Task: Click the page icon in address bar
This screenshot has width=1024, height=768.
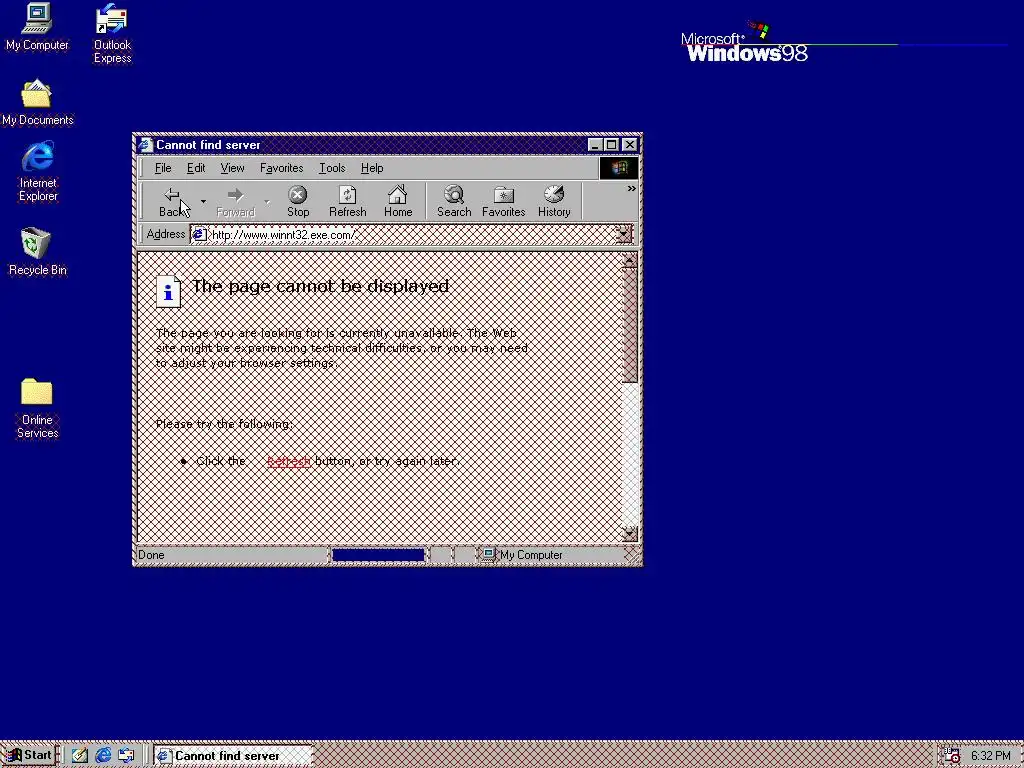Action: (199, 234)
